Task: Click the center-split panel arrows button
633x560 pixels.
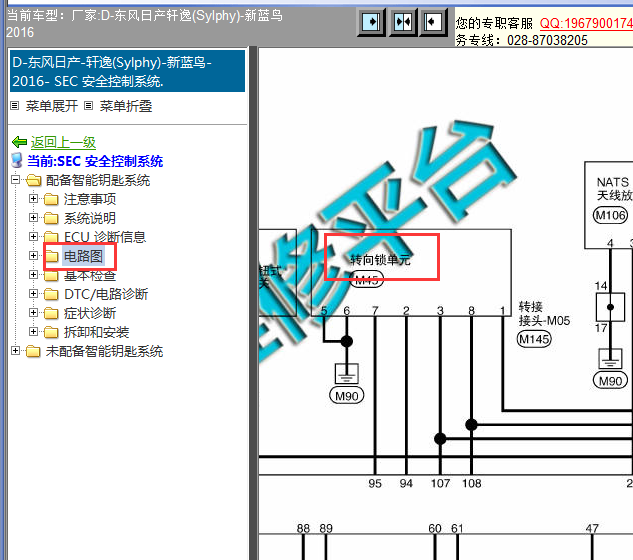Action: [x=402, y=22]
